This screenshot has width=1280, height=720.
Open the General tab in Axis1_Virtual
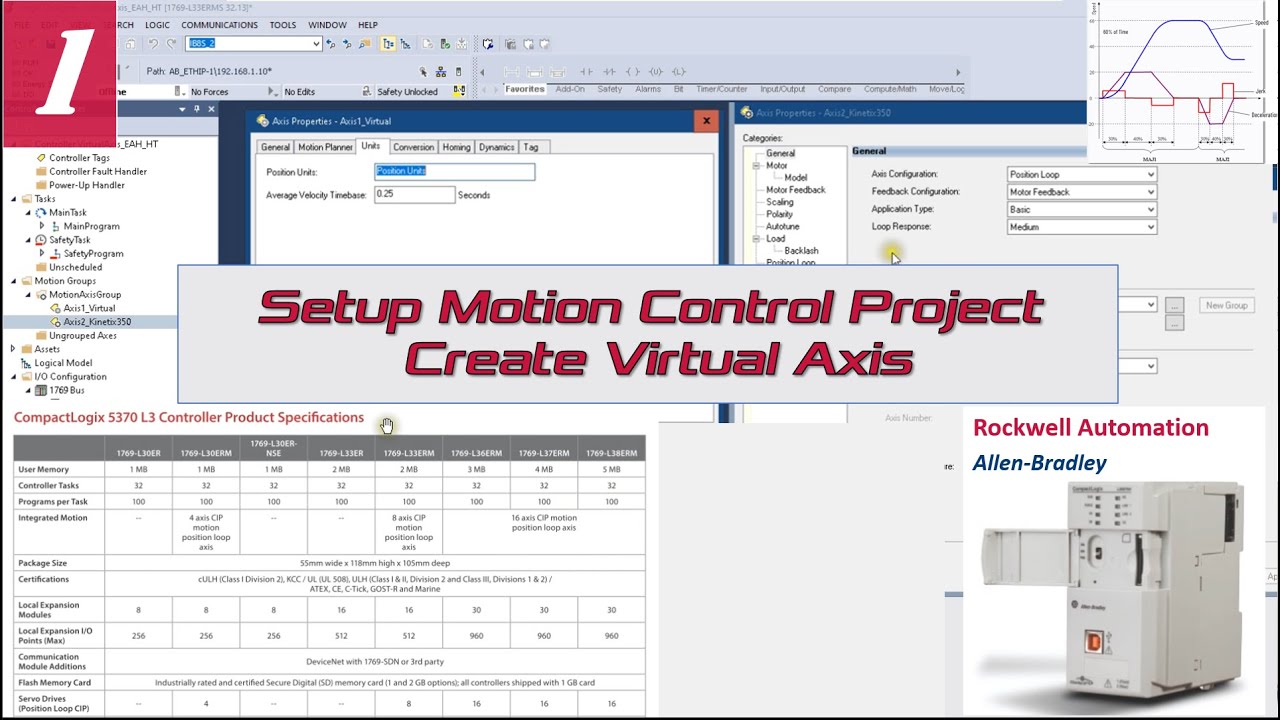[x=275, y=147]
